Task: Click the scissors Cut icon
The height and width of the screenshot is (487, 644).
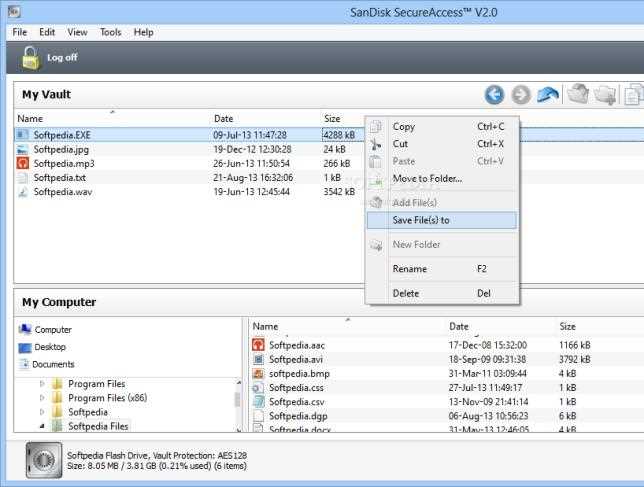Action: [x=376, y=144]
